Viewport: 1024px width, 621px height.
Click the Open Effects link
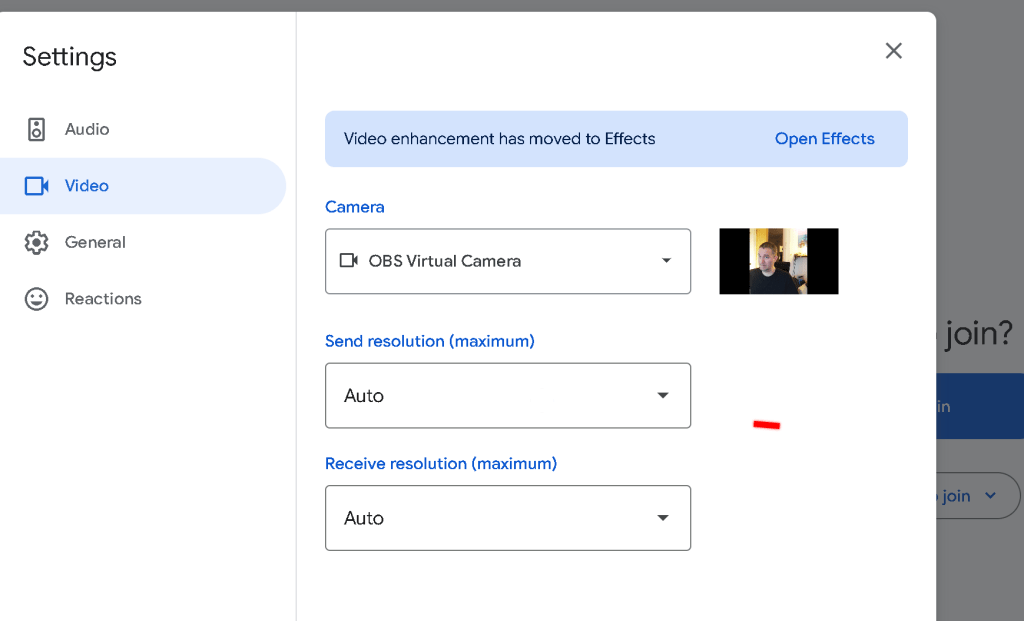tap(824, 138)
